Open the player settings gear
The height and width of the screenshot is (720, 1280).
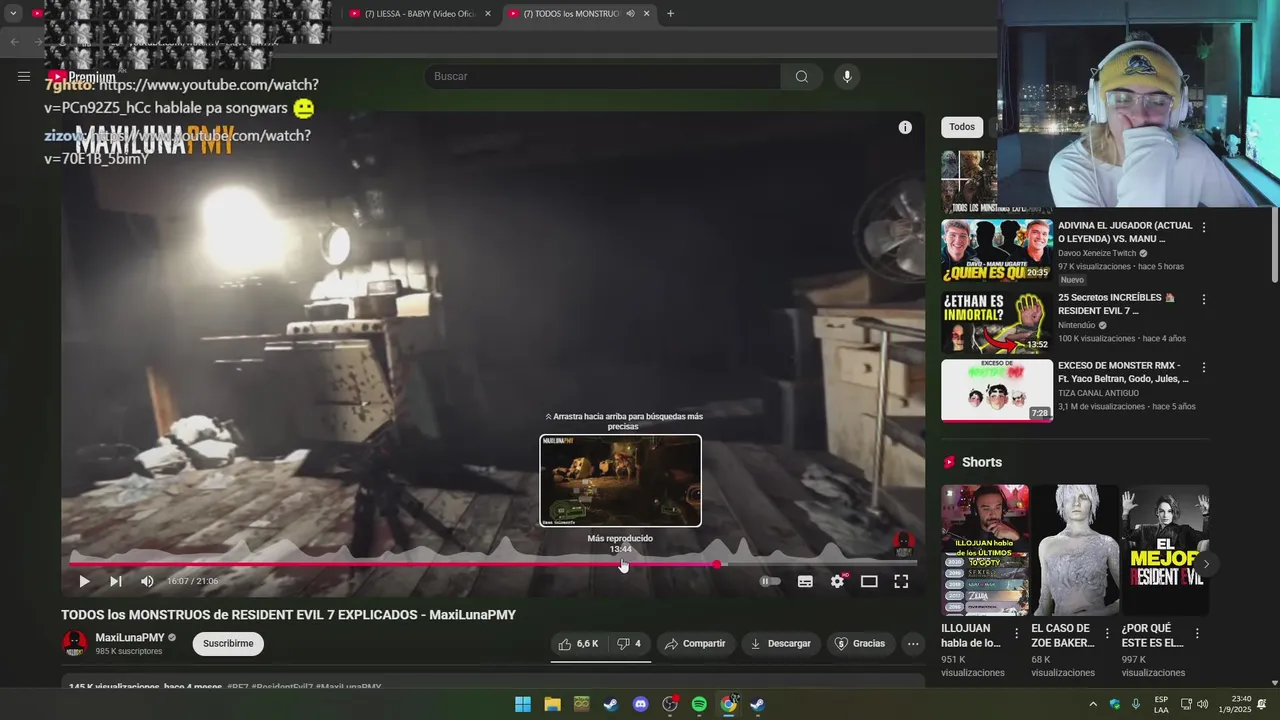point(838,581)
